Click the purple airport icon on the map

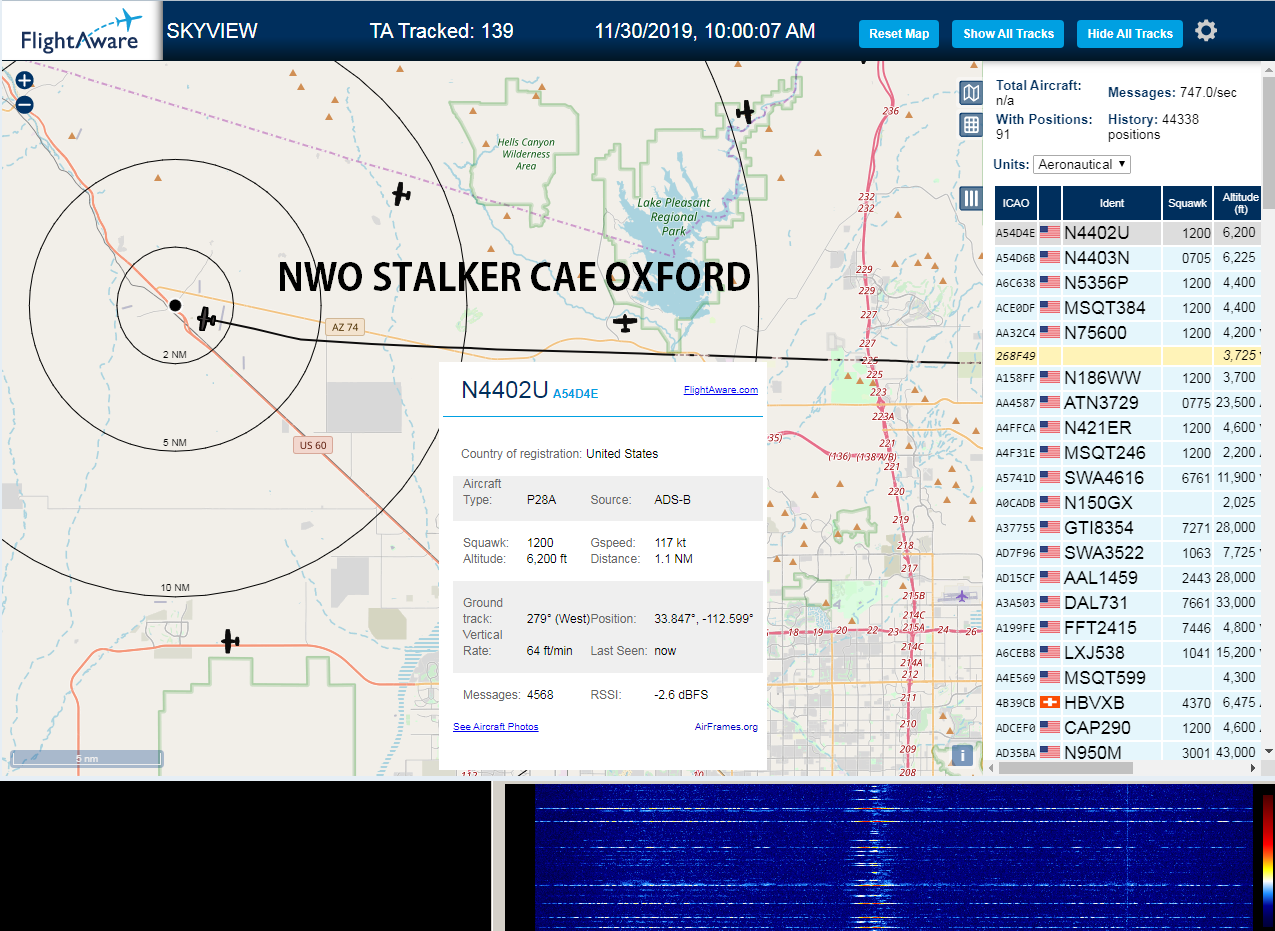[962, 596]
